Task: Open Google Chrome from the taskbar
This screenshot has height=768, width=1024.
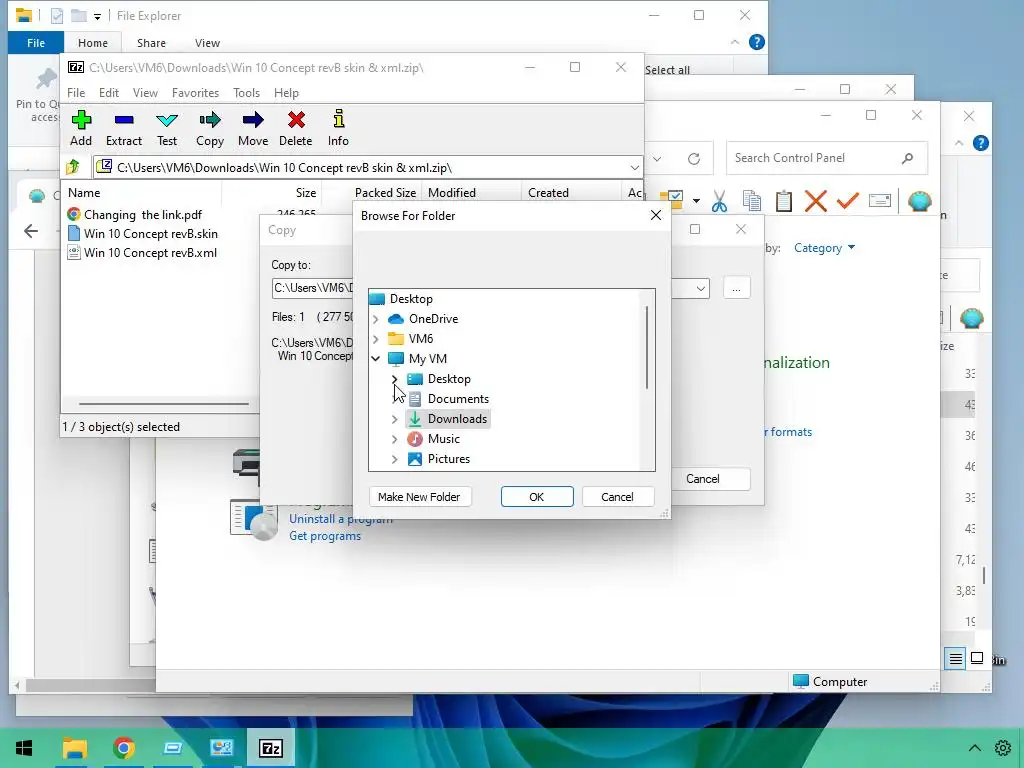Action: [123, 748]
